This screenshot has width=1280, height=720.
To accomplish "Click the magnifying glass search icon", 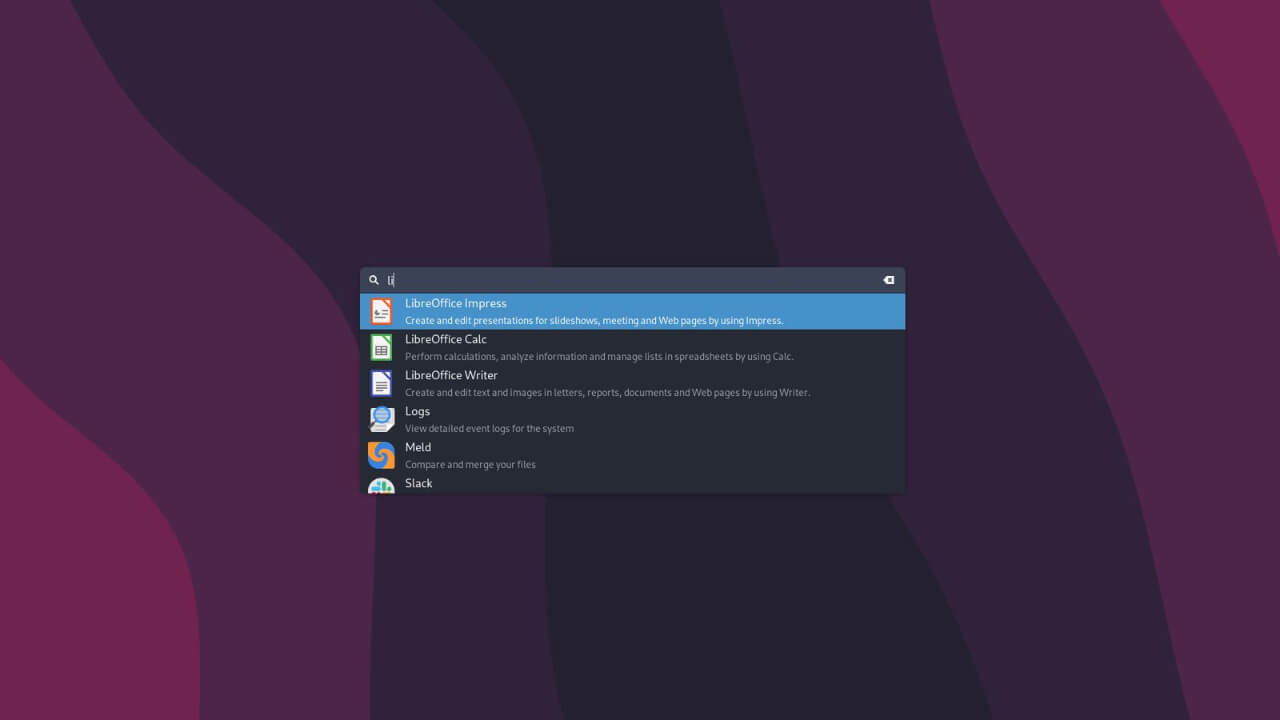I will 374,280.
